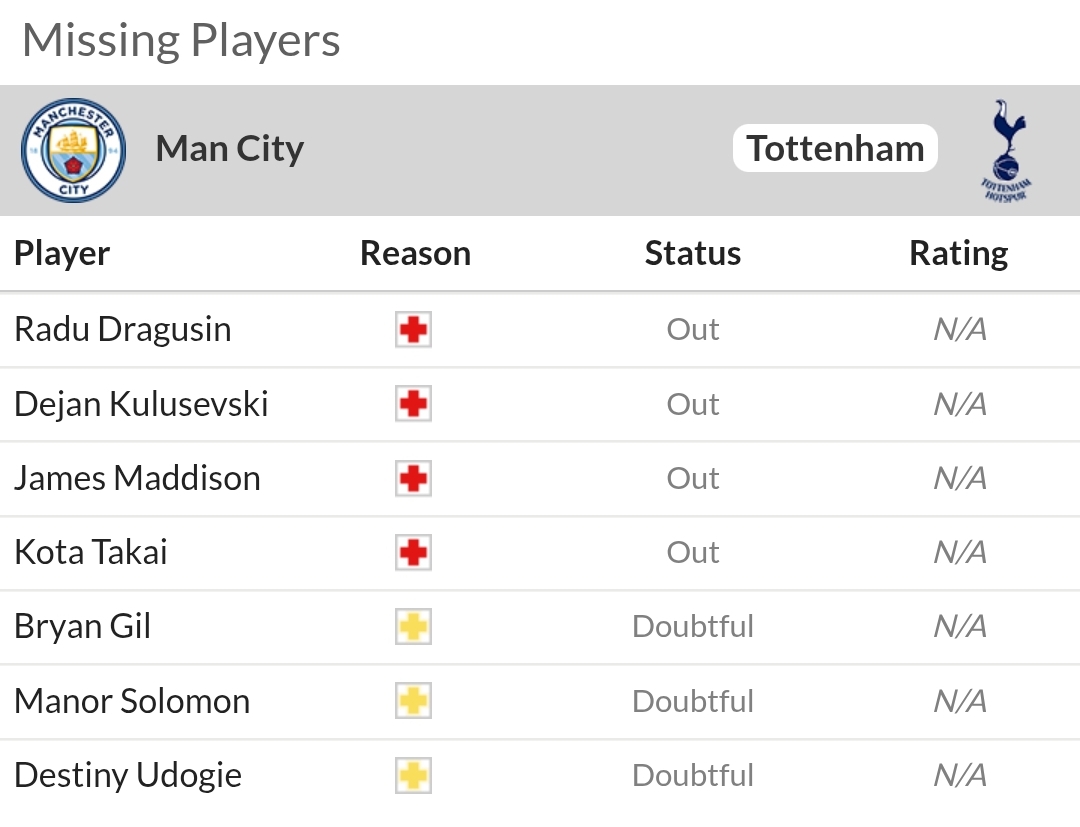The image size is (1080, 827).
Task: Click Kota Takai's red injury icon
Action: click(x=413, y=552)
